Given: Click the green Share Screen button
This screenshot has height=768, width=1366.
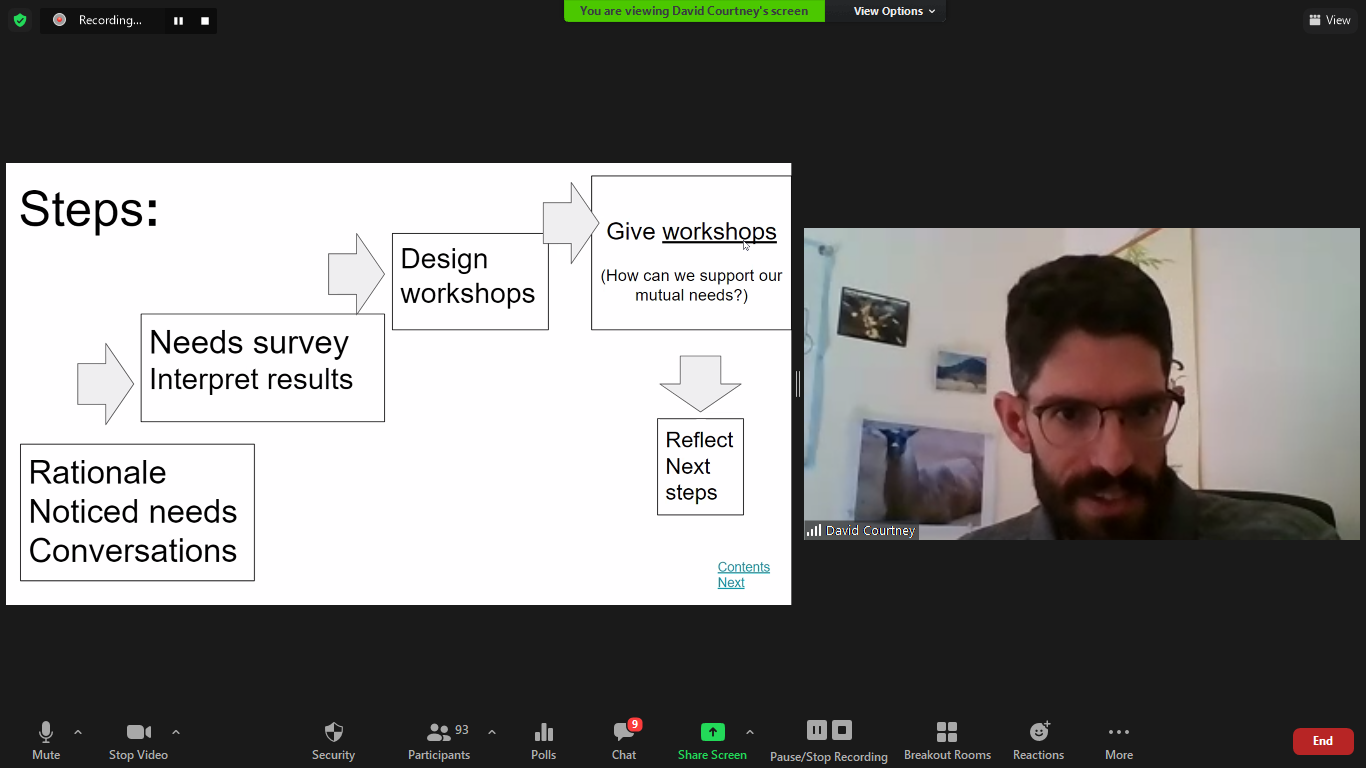Looking at the screenshot, I should 712,741.
